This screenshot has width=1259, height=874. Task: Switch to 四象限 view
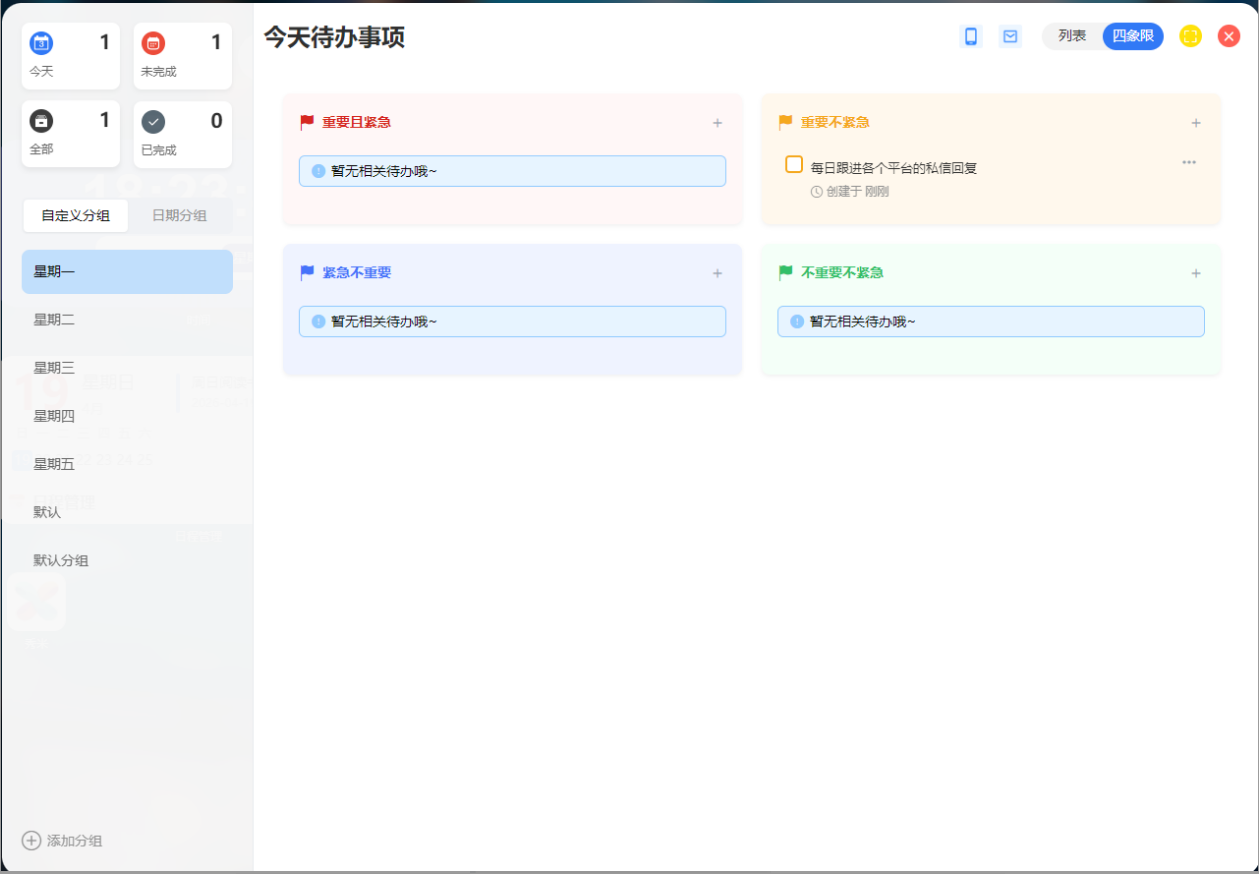(1133, 36)
